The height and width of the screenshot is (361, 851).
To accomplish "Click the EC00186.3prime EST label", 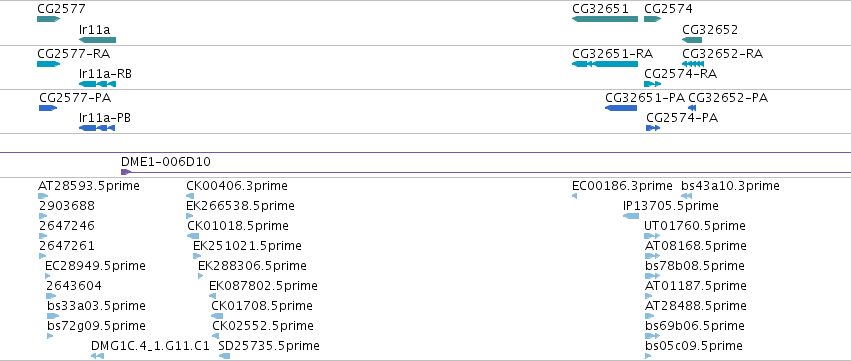I will [x=623, y=186].
